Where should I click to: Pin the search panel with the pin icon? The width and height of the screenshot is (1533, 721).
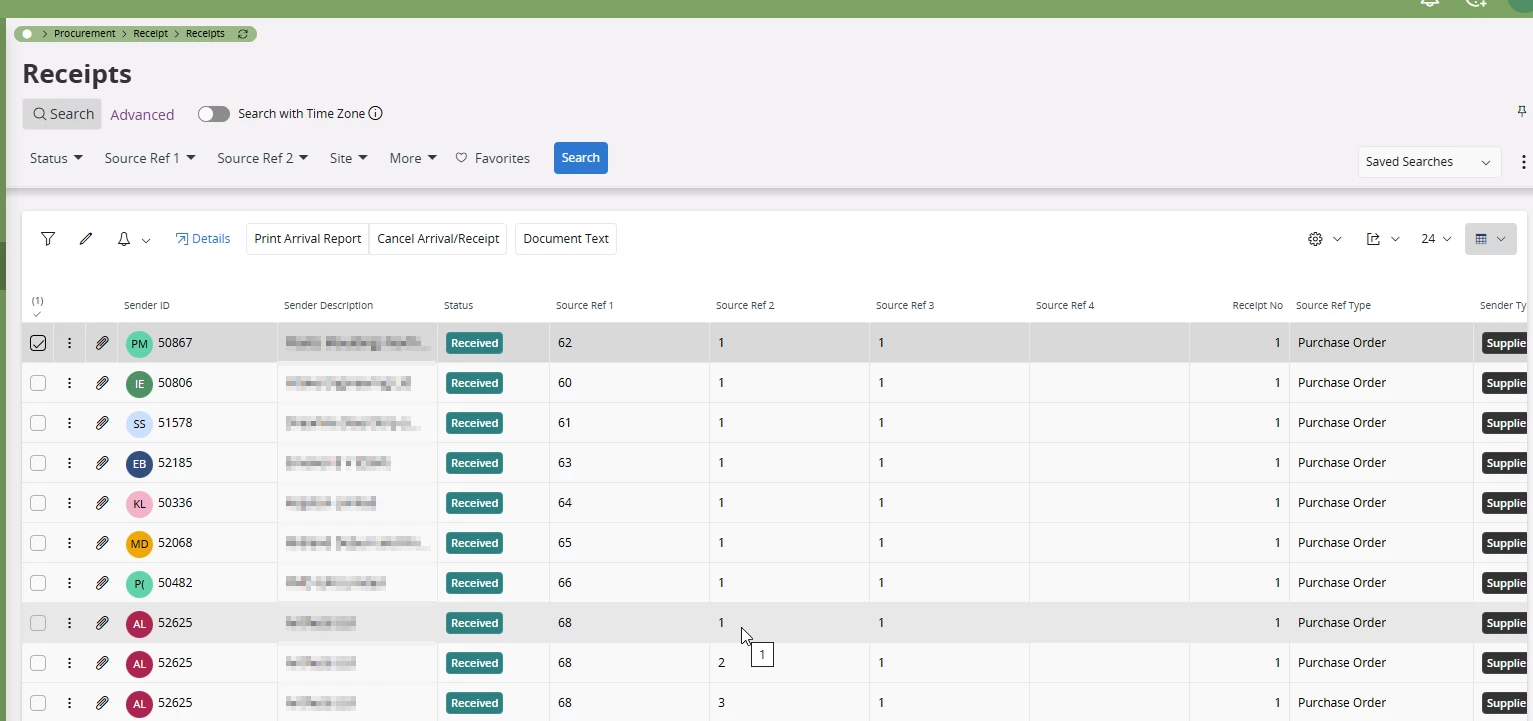click(x=1522, y=111)
